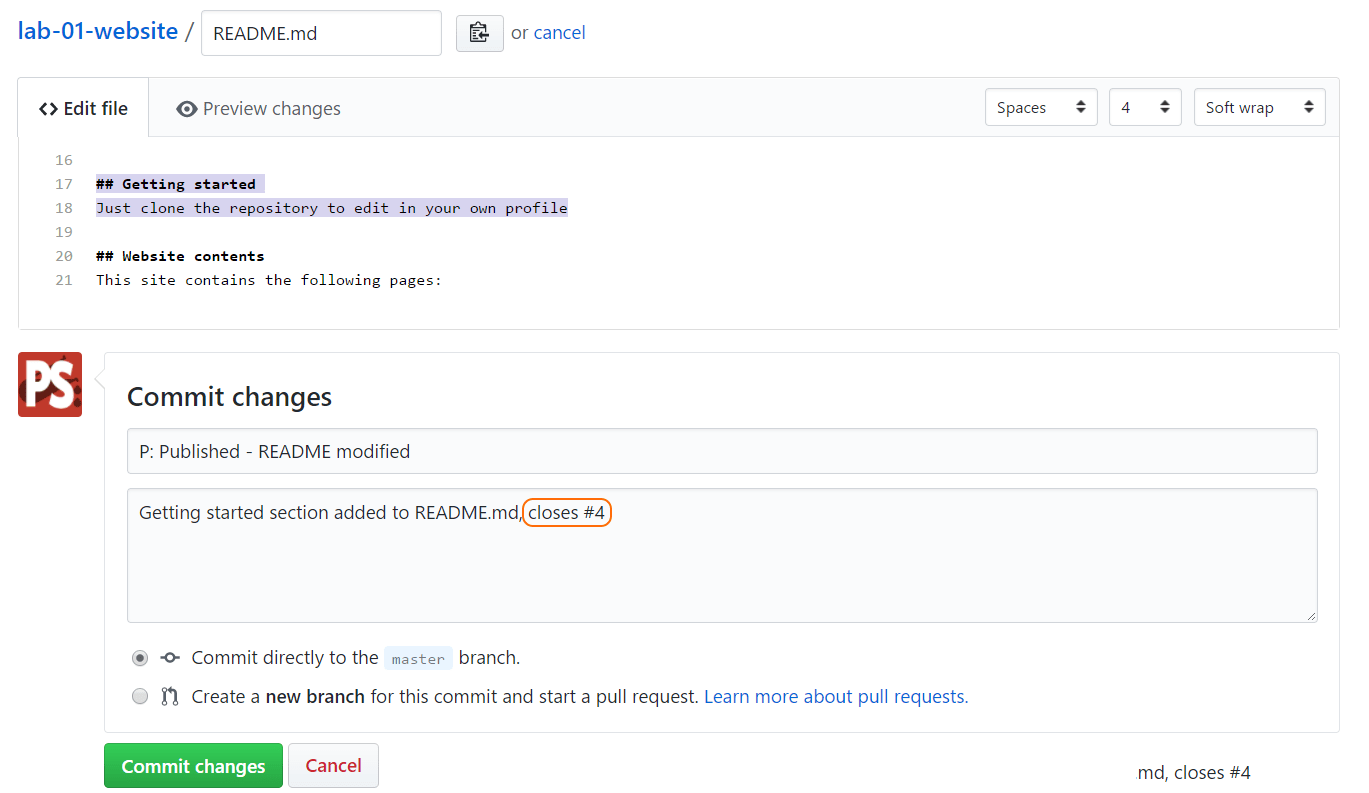Copy file path with the clipboard icon

pyautogui.click(x=480, y=33)
